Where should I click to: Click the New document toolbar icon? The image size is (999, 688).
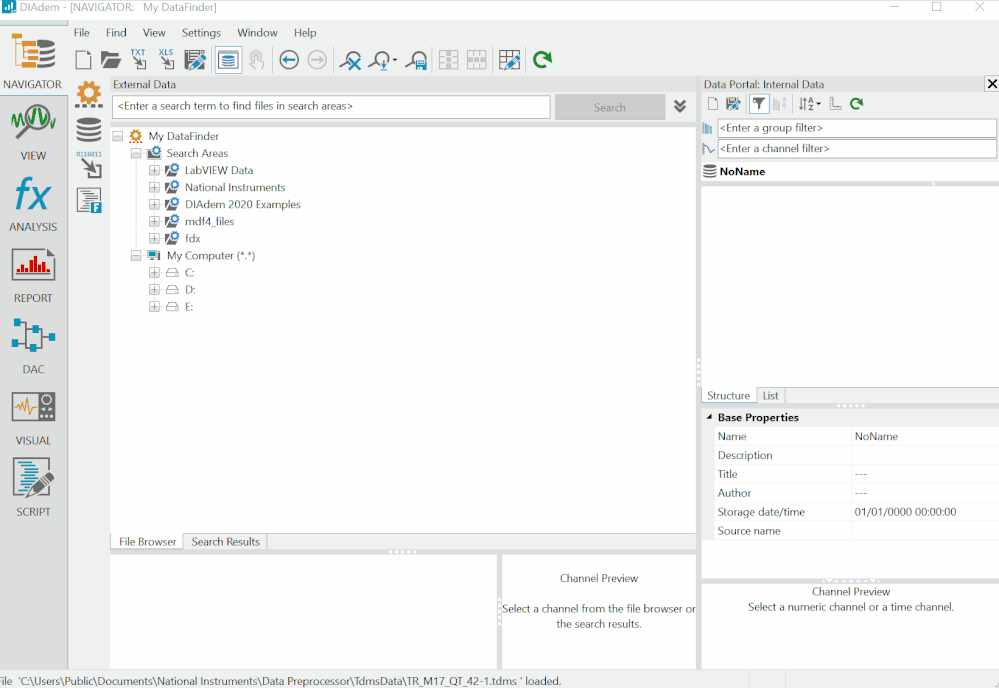[x=83, y=60]
